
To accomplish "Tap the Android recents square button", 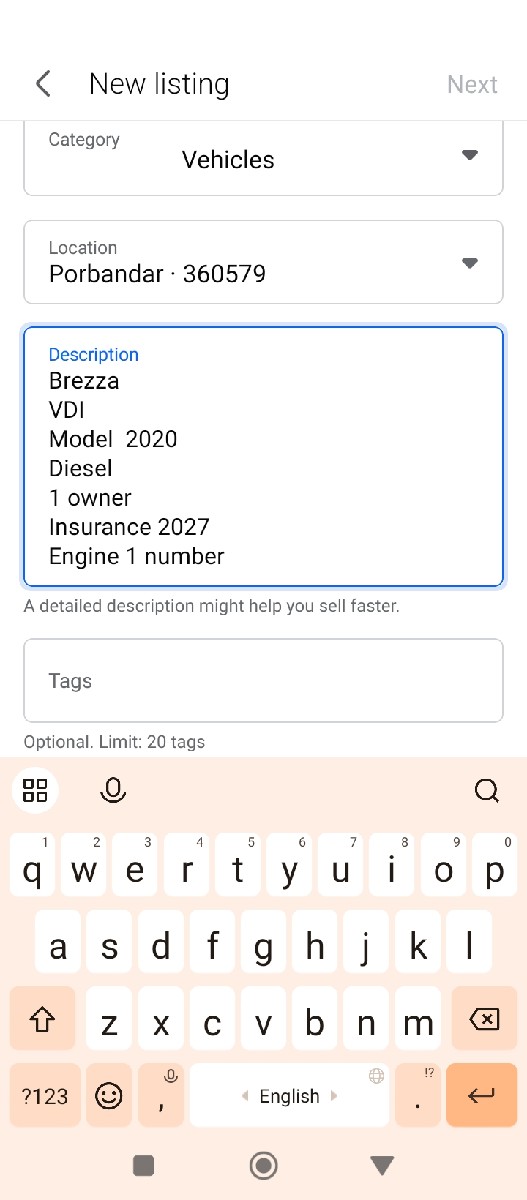I will coord(144,1165).
